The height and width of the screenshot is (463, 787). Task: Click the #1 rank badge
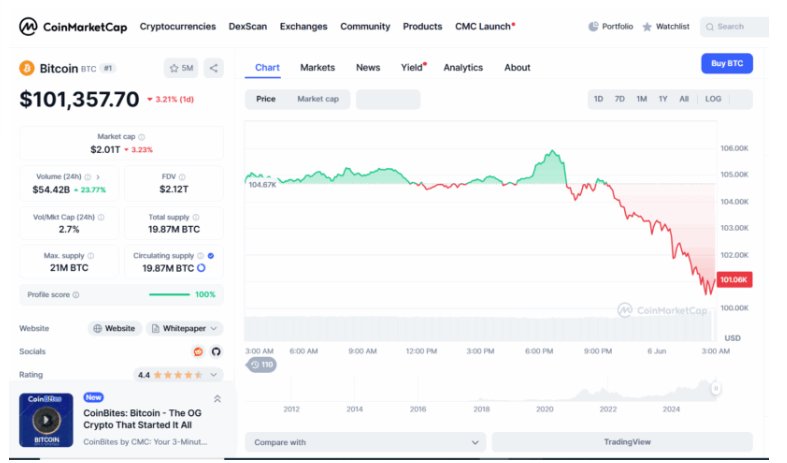click(x=107, y=68)
